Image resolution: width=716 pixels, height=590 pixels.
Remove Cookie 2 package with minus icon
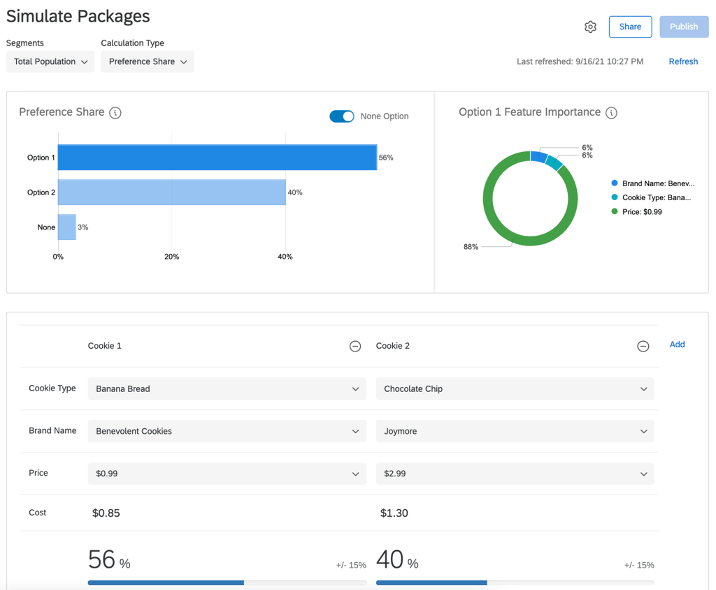pos(643,346)
